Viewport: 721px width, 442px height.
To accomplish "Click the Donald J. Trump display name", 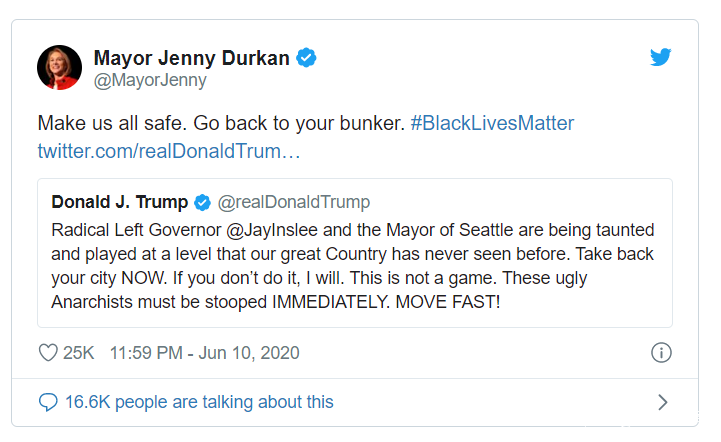I will pyautogui.click(x=119, y=202).
